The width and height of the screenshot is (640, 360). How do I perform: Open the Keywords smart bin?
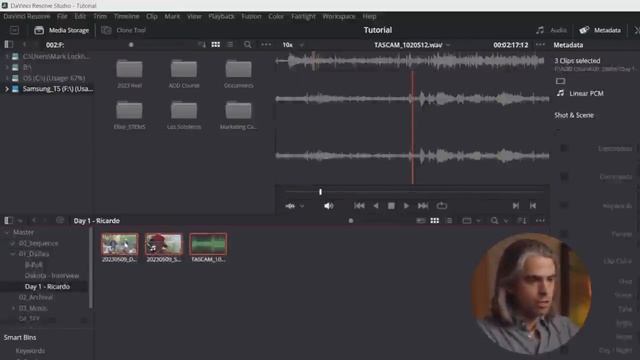tap(30, 351)
